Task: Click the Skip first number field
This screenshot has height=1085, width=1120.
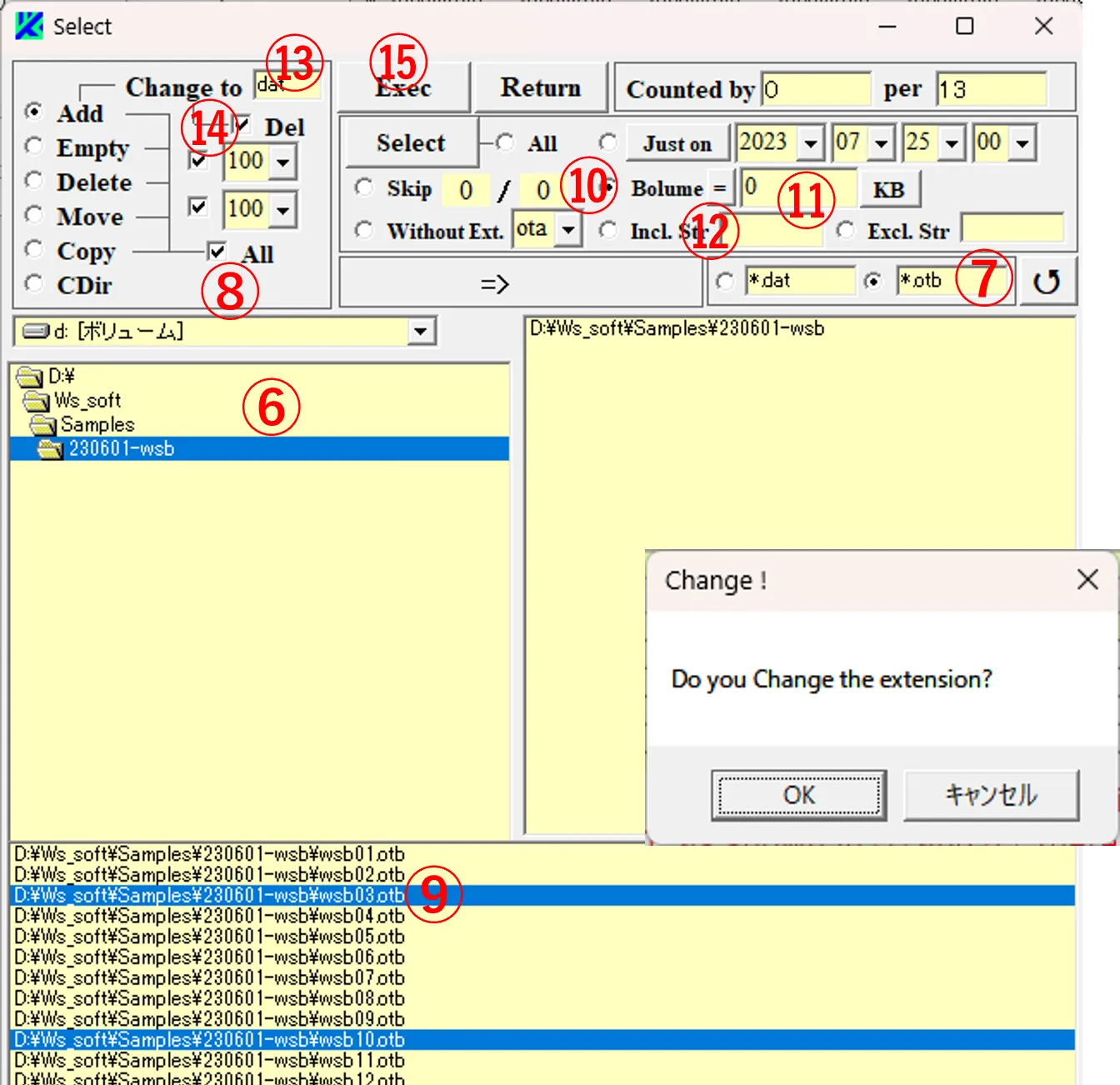Action: pyautogui.click(x=465, y=190)
